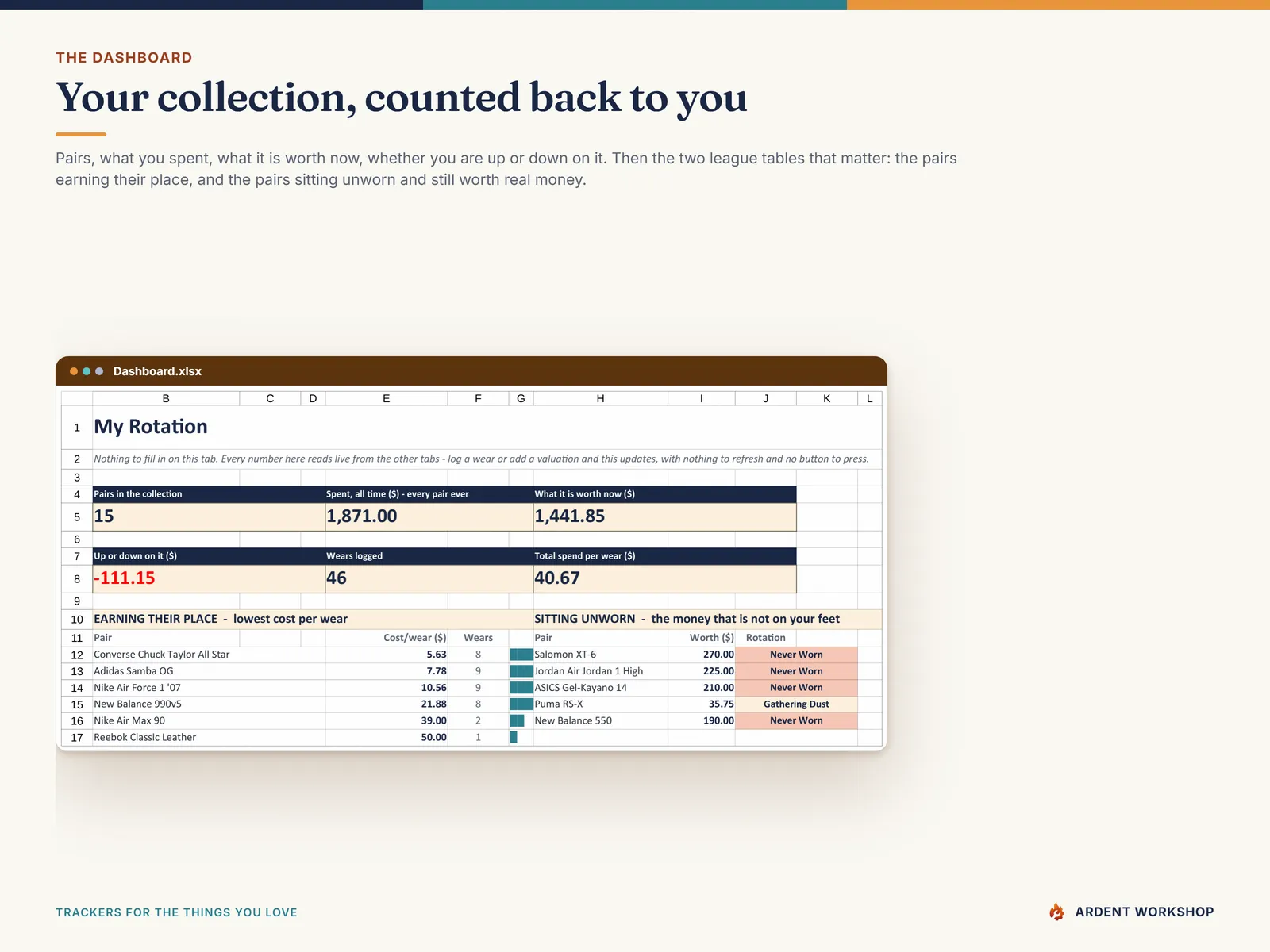The width and height of the screenshot is (1270, 952).
Task: Select the 15 pairs value cell
Action: [209, 516]
